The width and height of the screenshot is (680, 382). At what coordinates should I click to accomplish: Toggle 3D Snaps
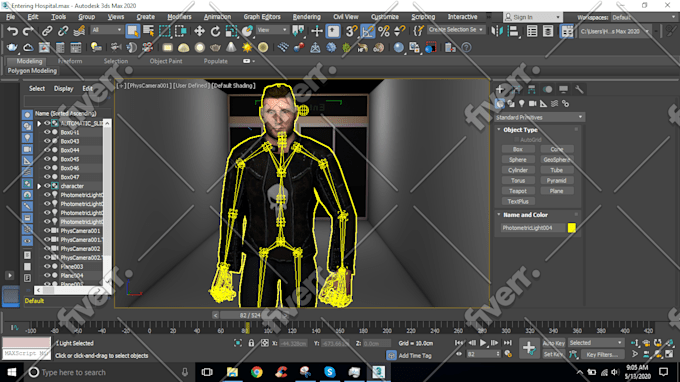[x=351, y=31]
